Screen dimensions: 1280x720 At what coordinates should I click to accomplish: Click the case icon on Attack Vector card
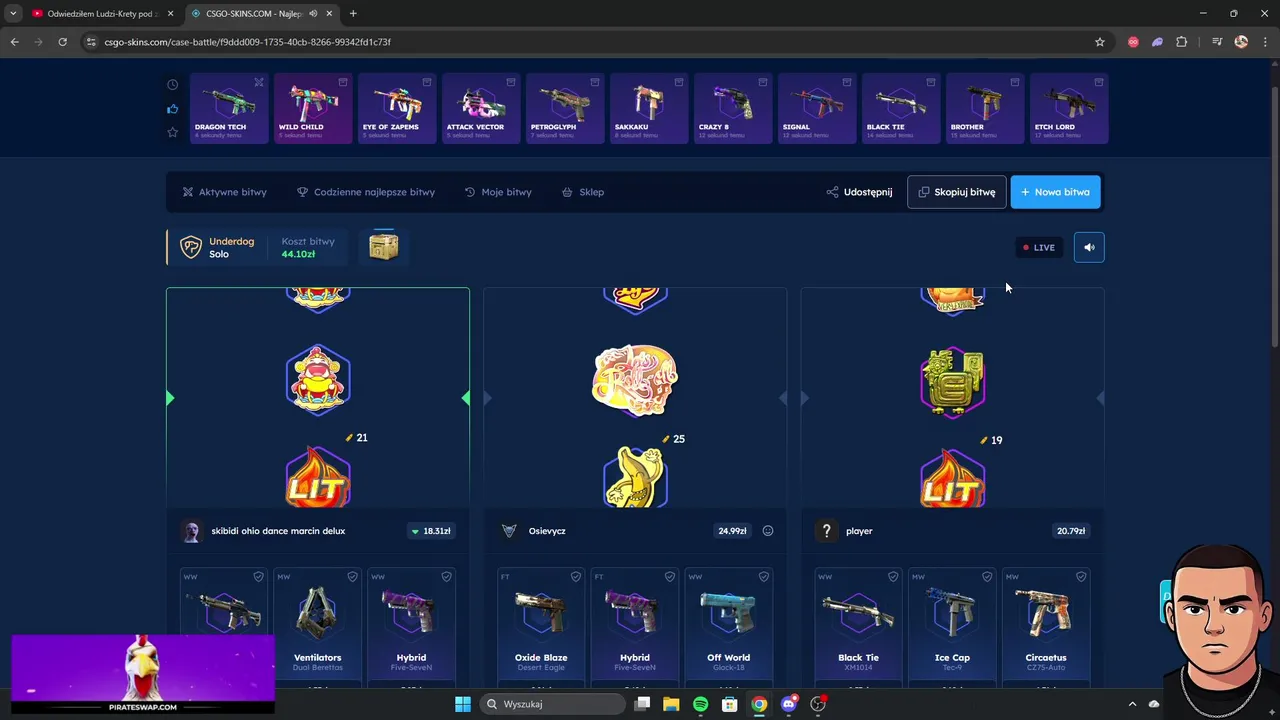click(x=511, y=82)
